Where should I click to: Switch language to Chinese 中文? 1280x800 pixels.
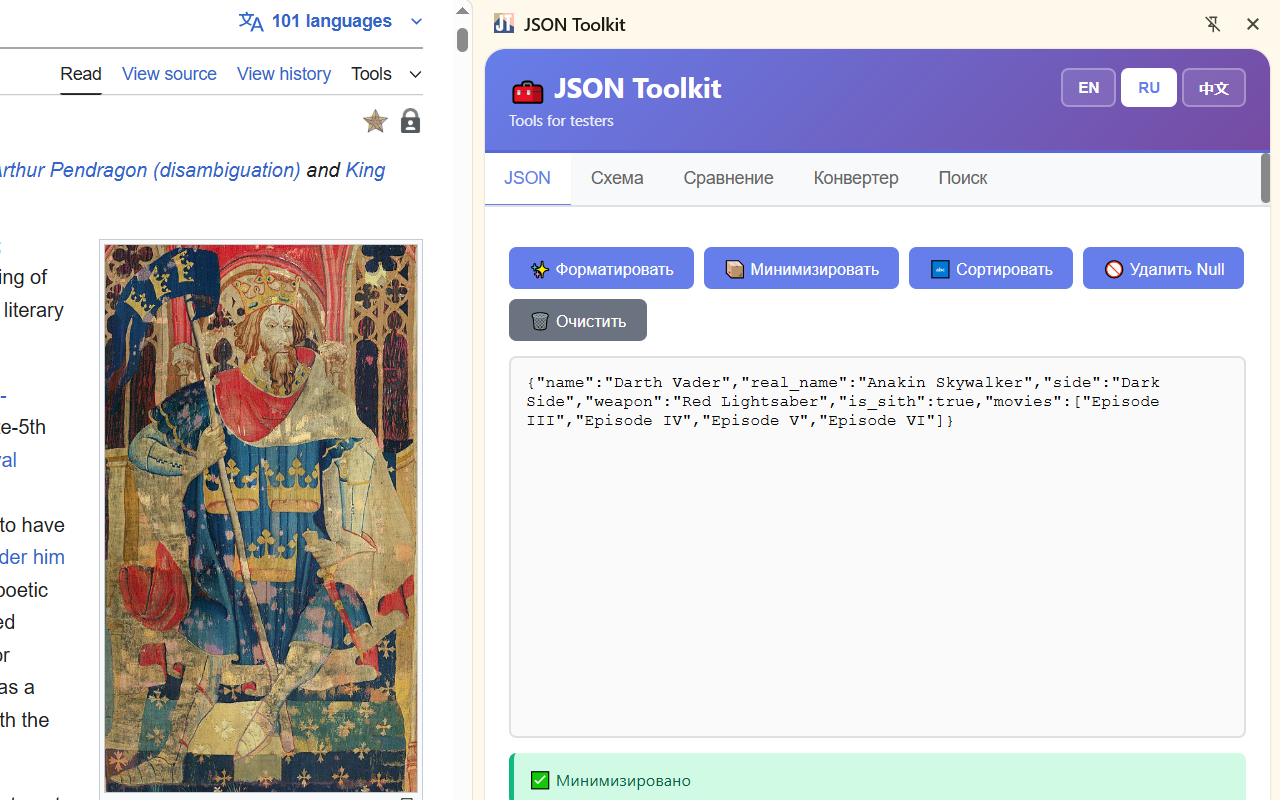1214,88
